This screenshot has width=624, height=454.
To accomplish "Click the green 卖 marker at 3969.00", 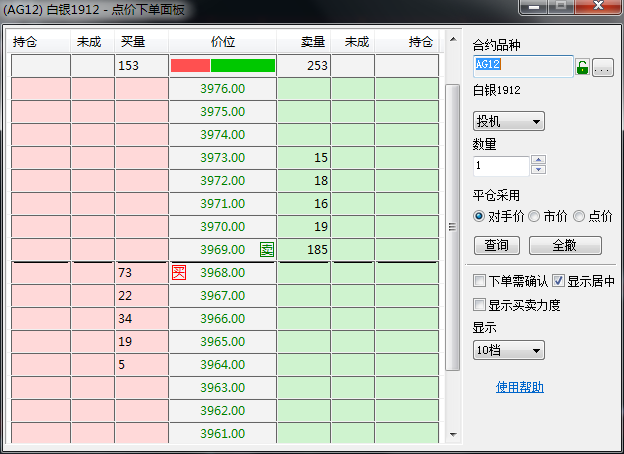I will [x=267, y=249].
